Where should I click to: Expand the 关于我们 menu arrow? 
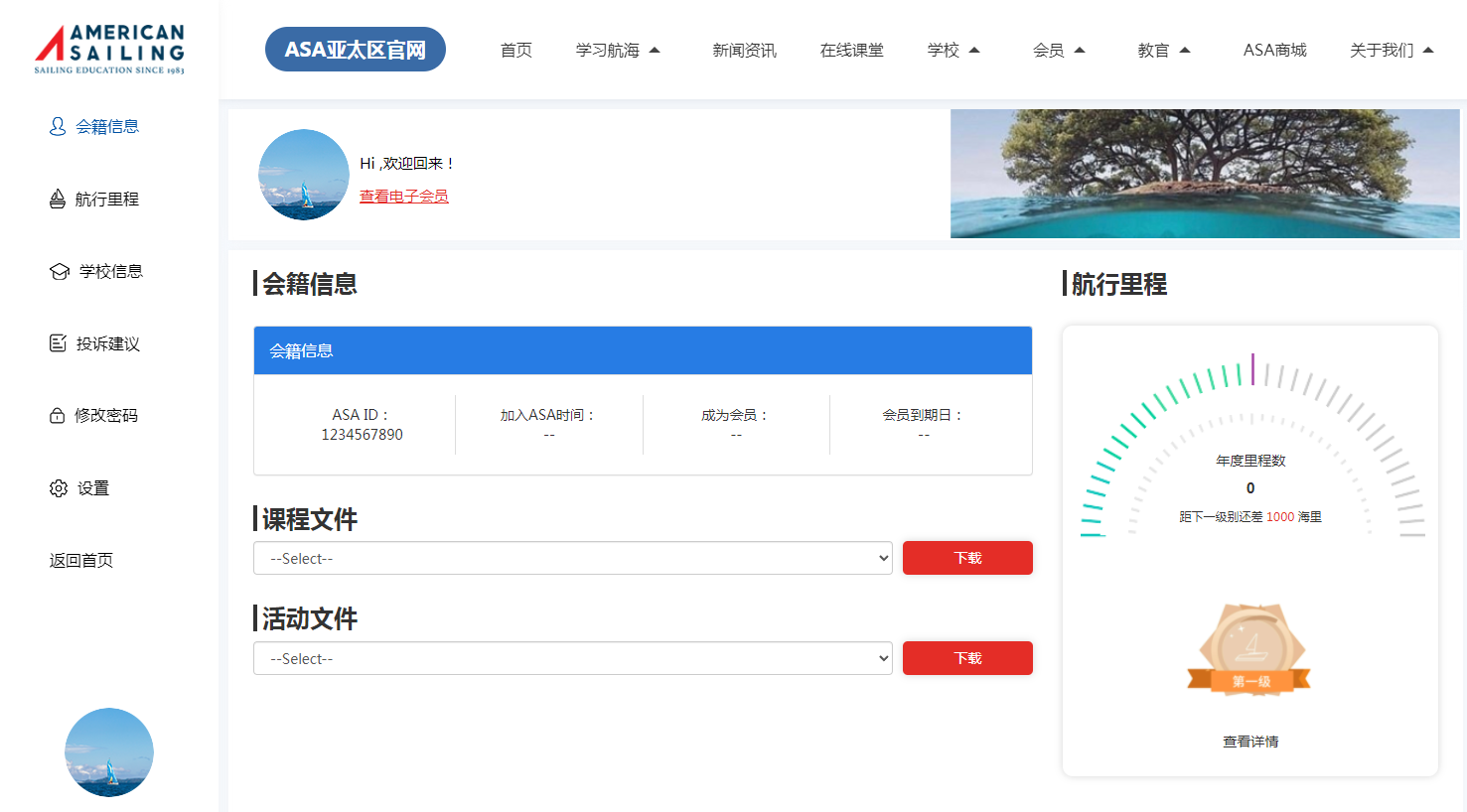coord(1428,50)
